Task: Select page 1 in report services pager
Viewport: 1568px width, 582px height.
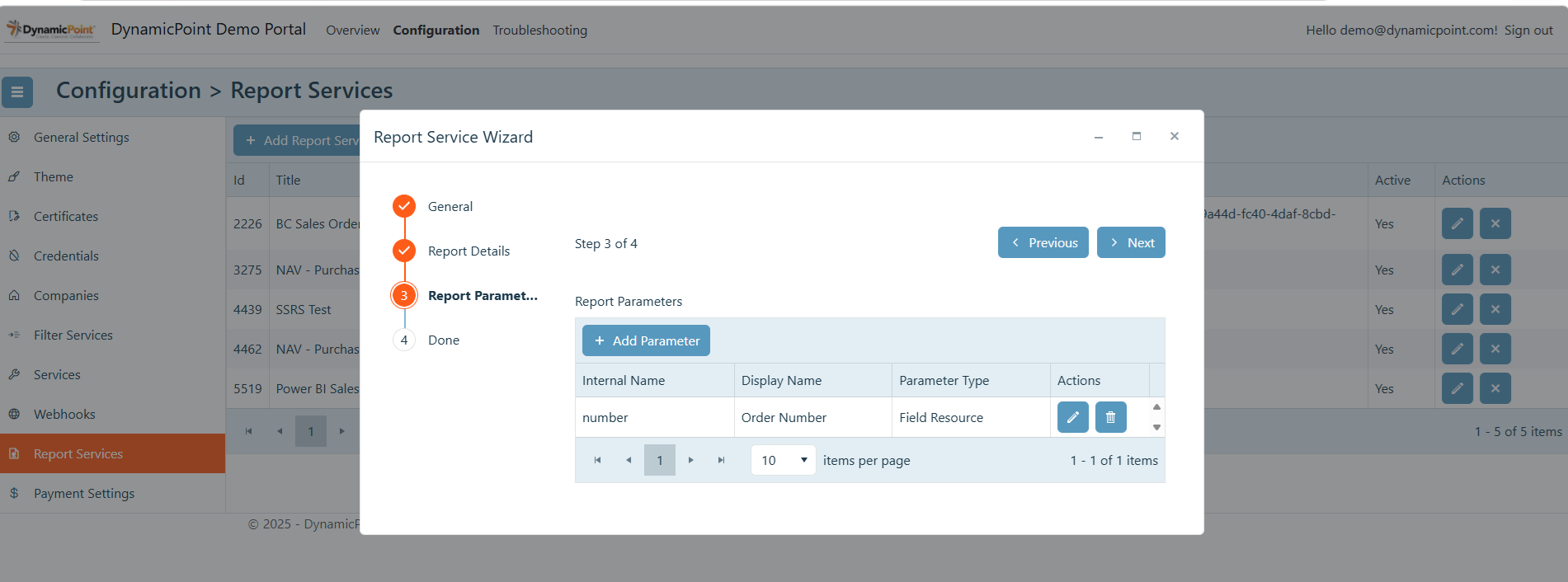Action: (x=311, y=431)
